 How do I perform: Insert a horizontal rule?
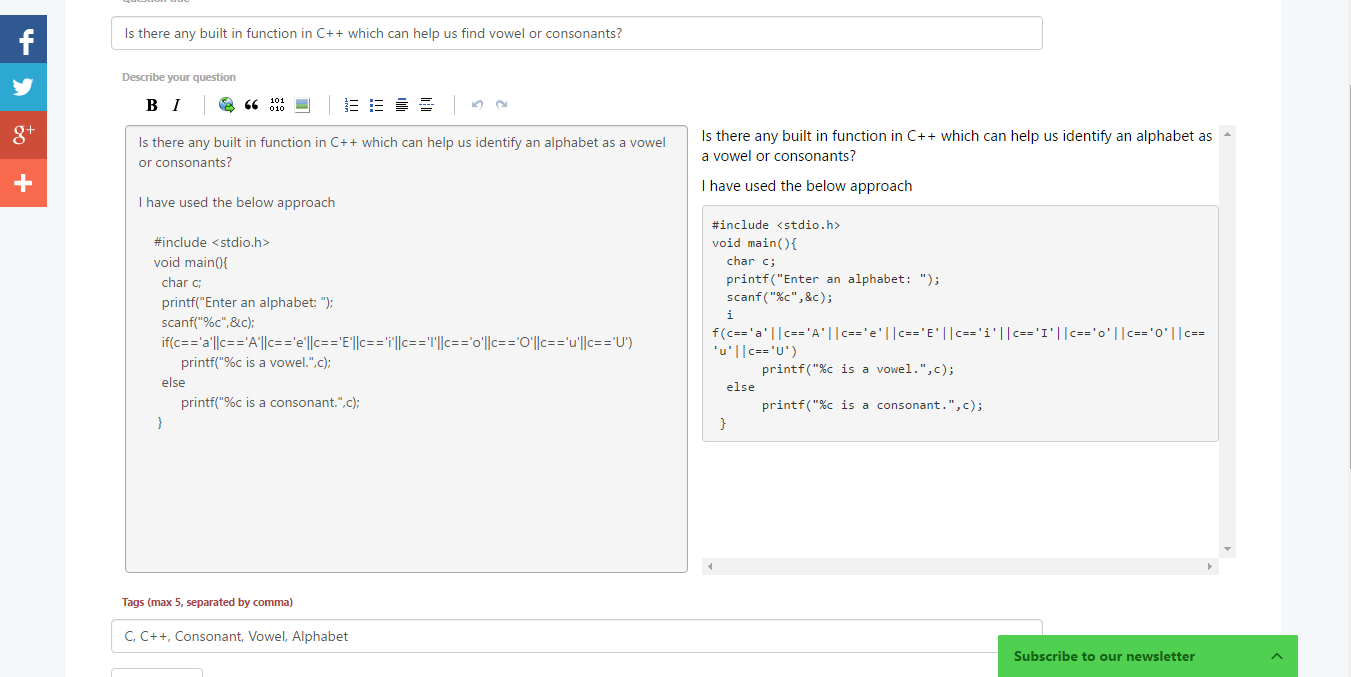click(x=427, y=105)
